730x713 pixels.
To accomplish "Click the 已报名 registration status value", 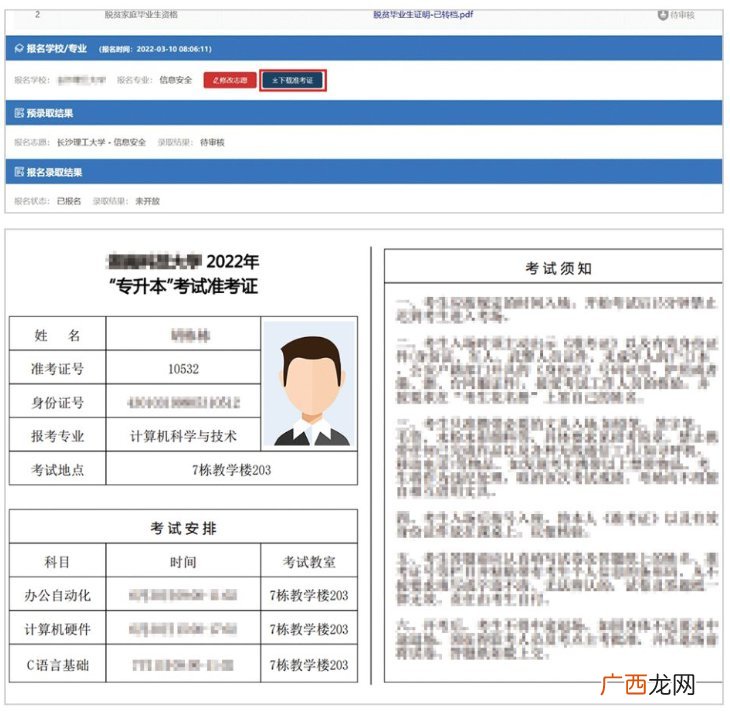I will tap(69, 201).
